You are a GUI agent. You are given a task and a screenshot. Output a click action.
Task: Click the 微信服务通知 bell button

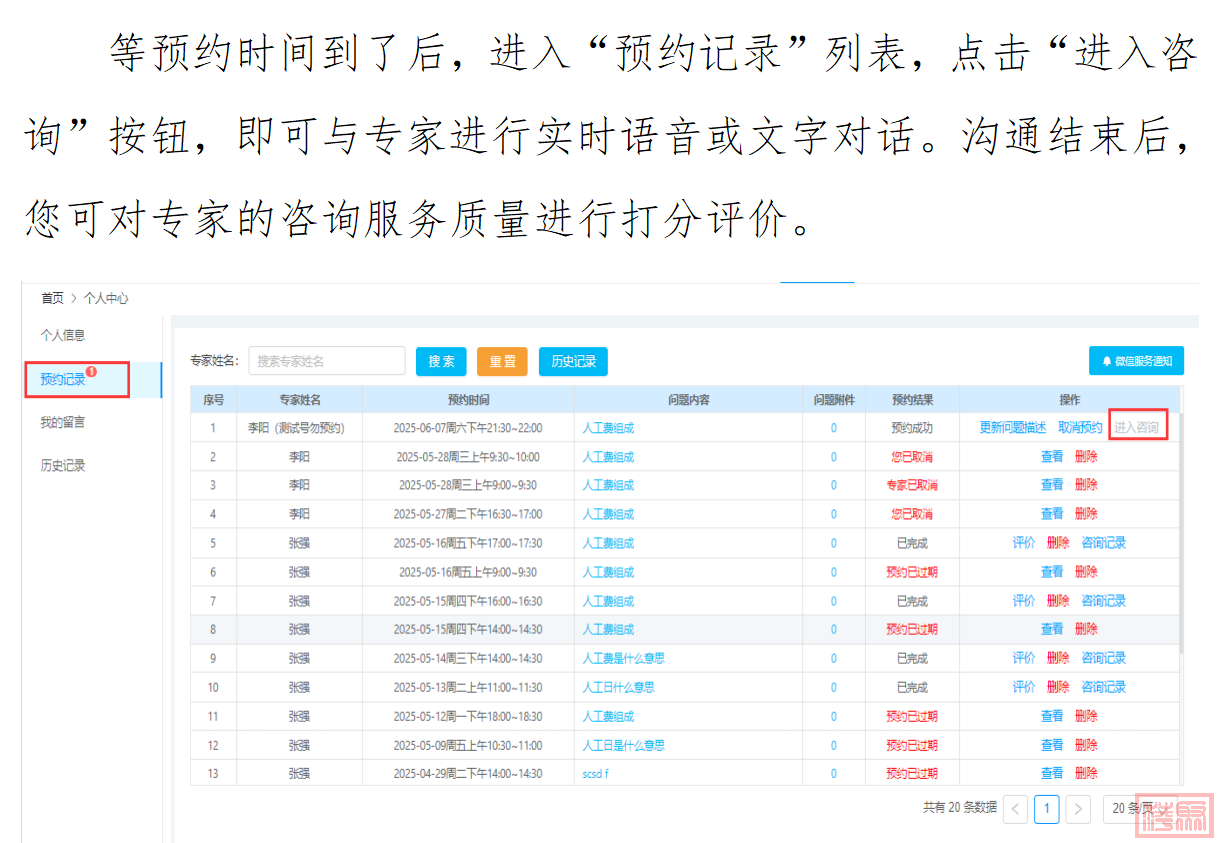pos(1136,361)
